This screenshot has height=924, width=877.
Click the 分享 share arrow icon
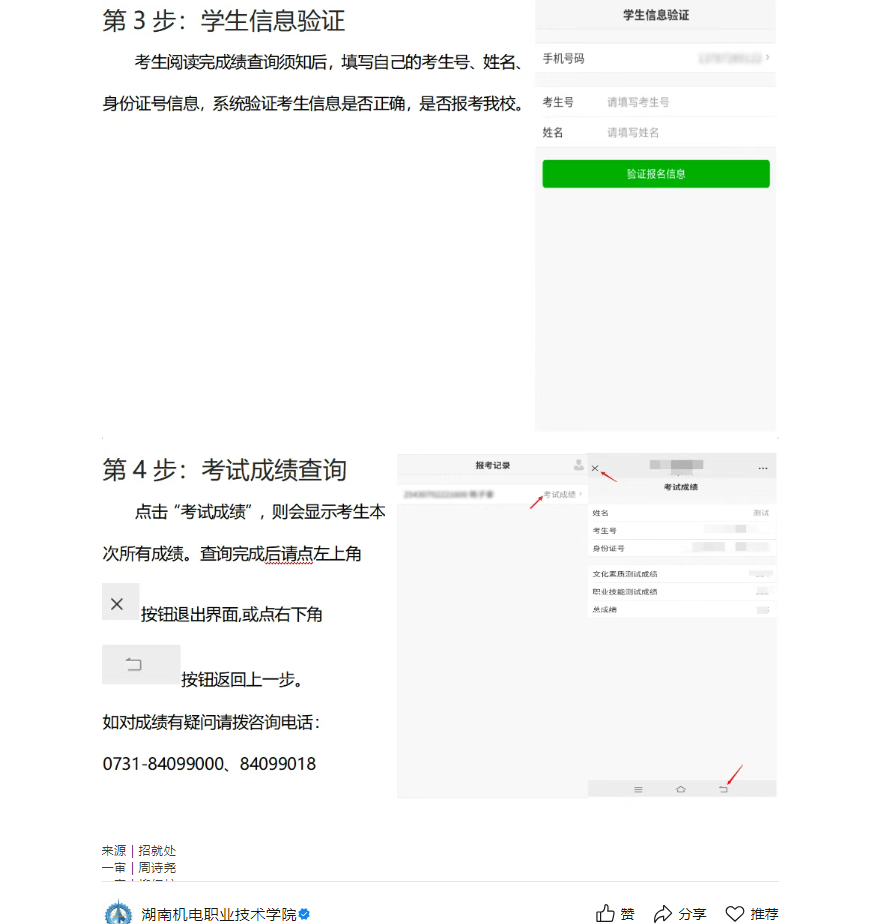click(663, 913)
